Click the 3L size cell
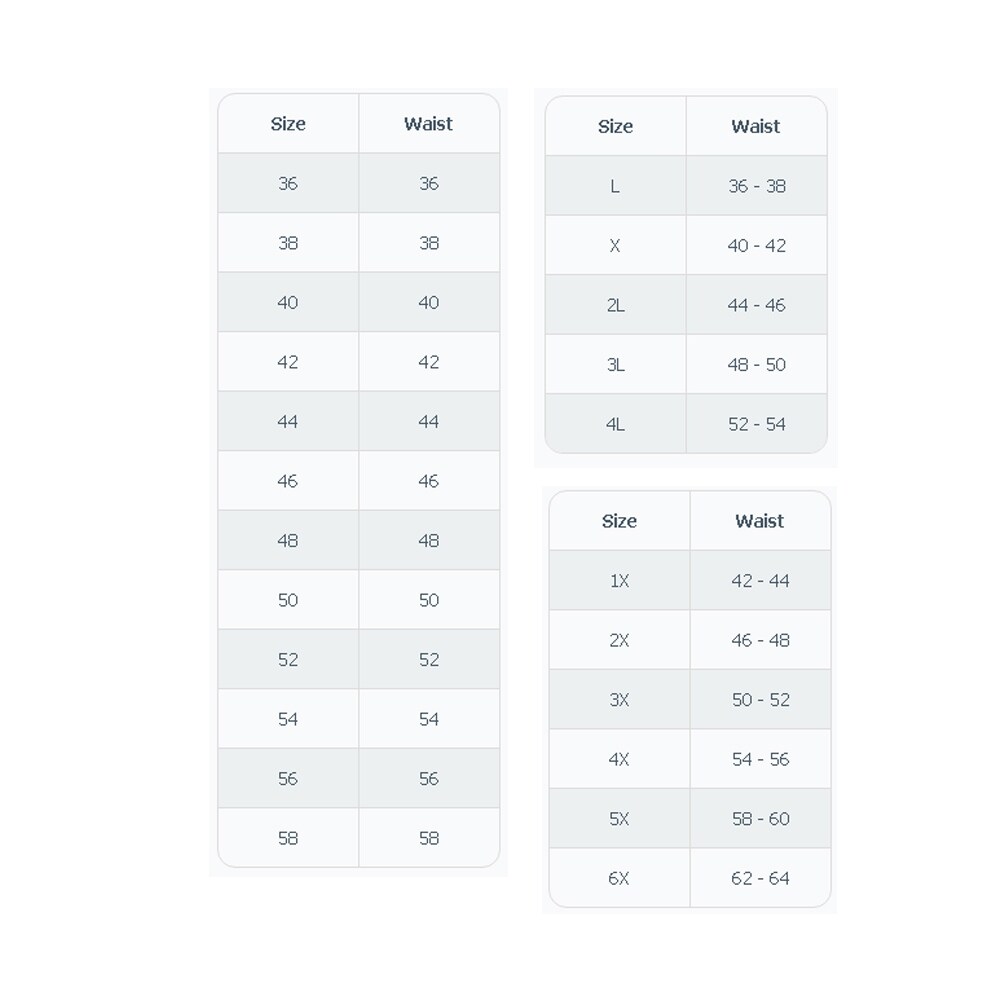The height and width of the screenshot is (1000, 1000). point(615,365)
